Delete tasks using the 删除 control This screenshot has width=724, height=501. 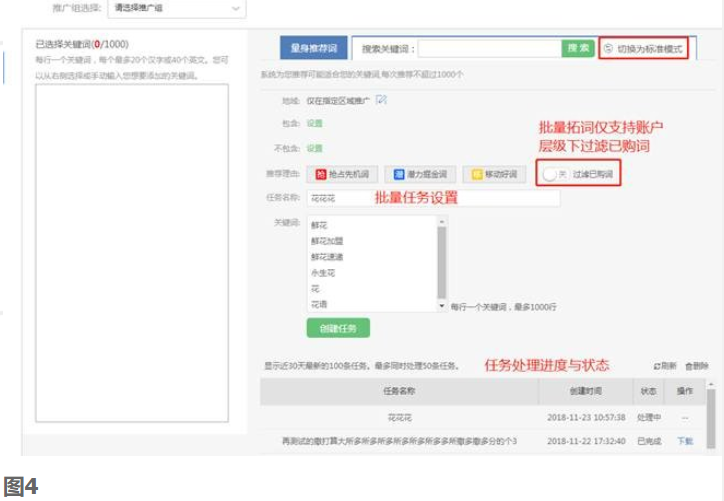[x=696, y=366]
